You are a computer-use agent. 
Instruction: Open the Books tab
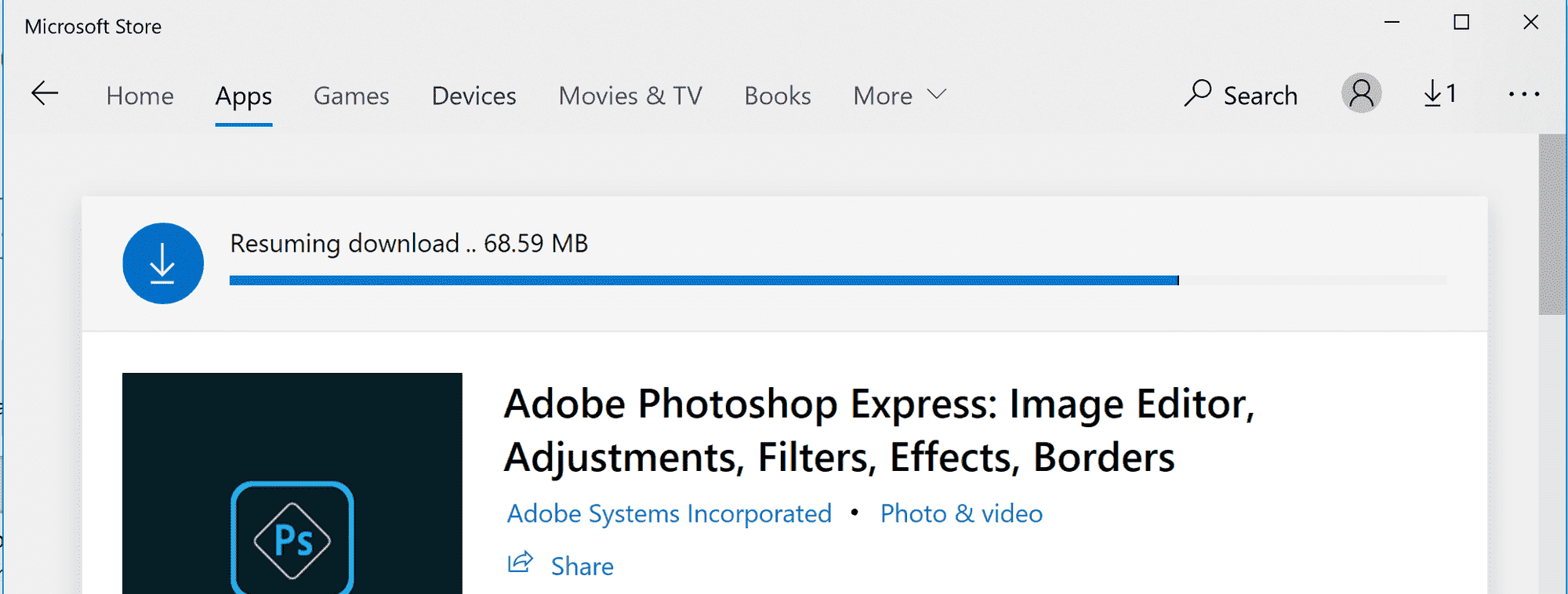778,96
